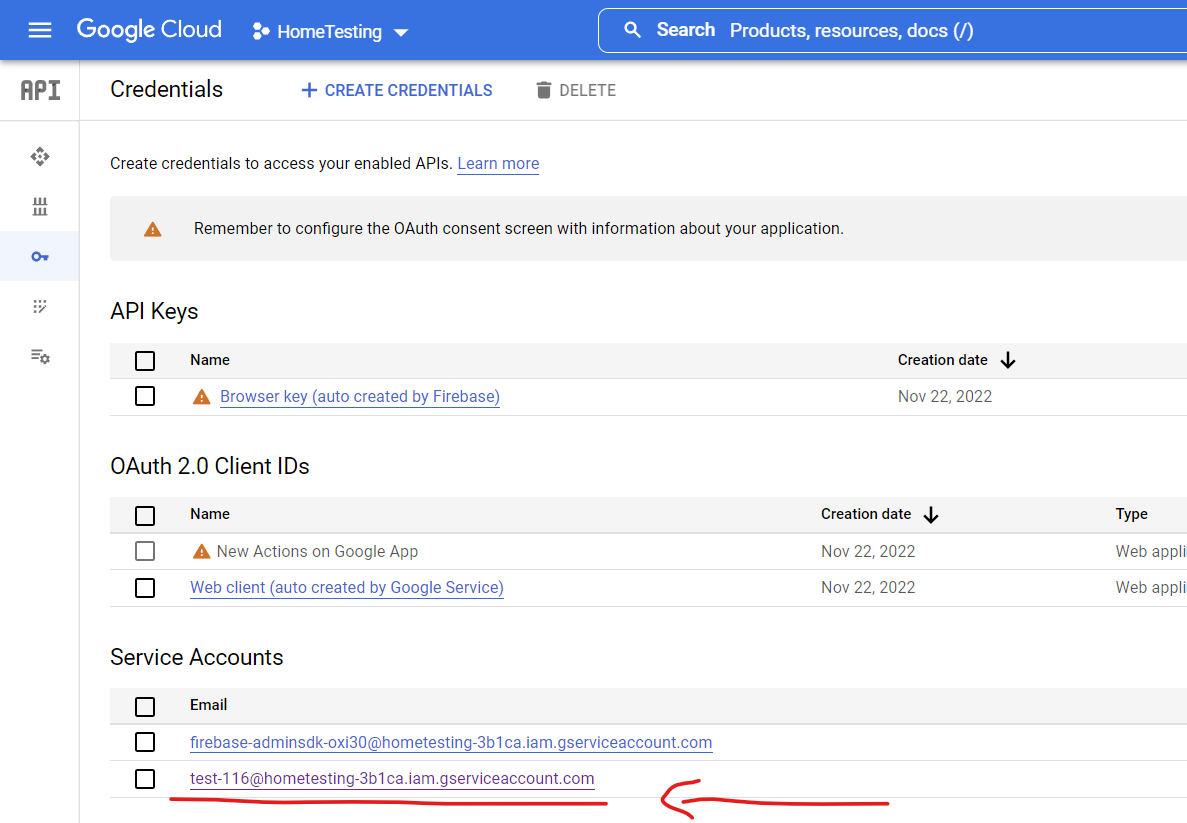Click the Service Accounts section heading
Image resolution: width=1187 pixels, height=823 pixels.
click(197, 657)
